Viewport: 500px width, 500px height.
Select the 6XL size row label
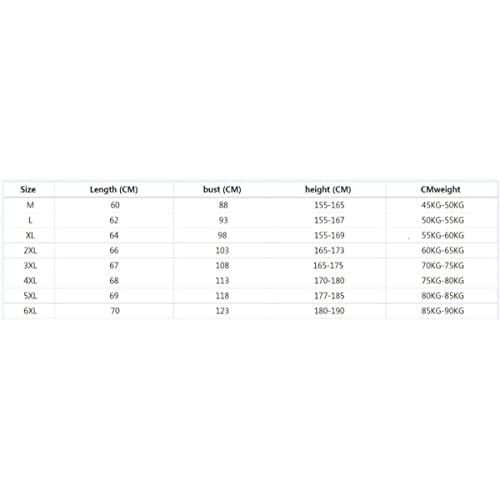pyautogui.click(x=30, y=311)
